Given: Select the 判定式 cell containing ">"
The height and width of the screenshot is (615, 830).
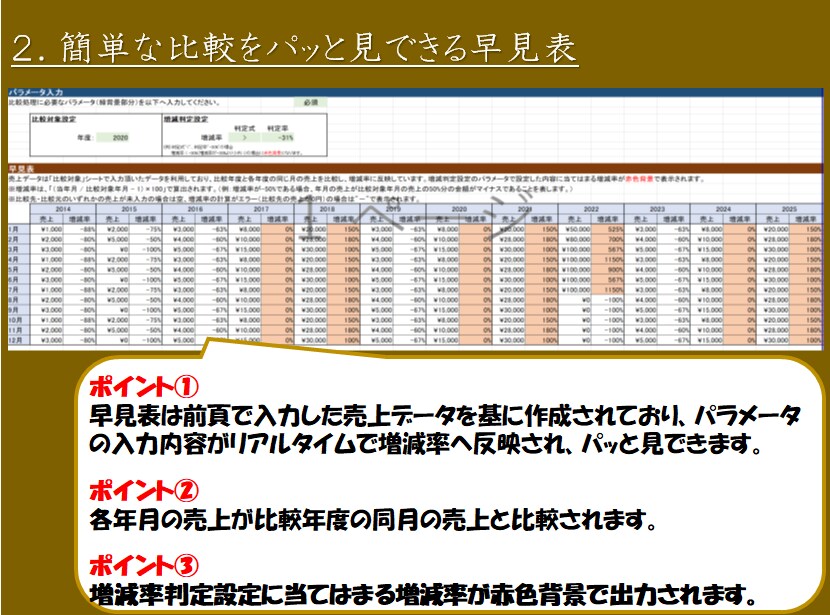Looking at the screenshot, I should point(245,138).
